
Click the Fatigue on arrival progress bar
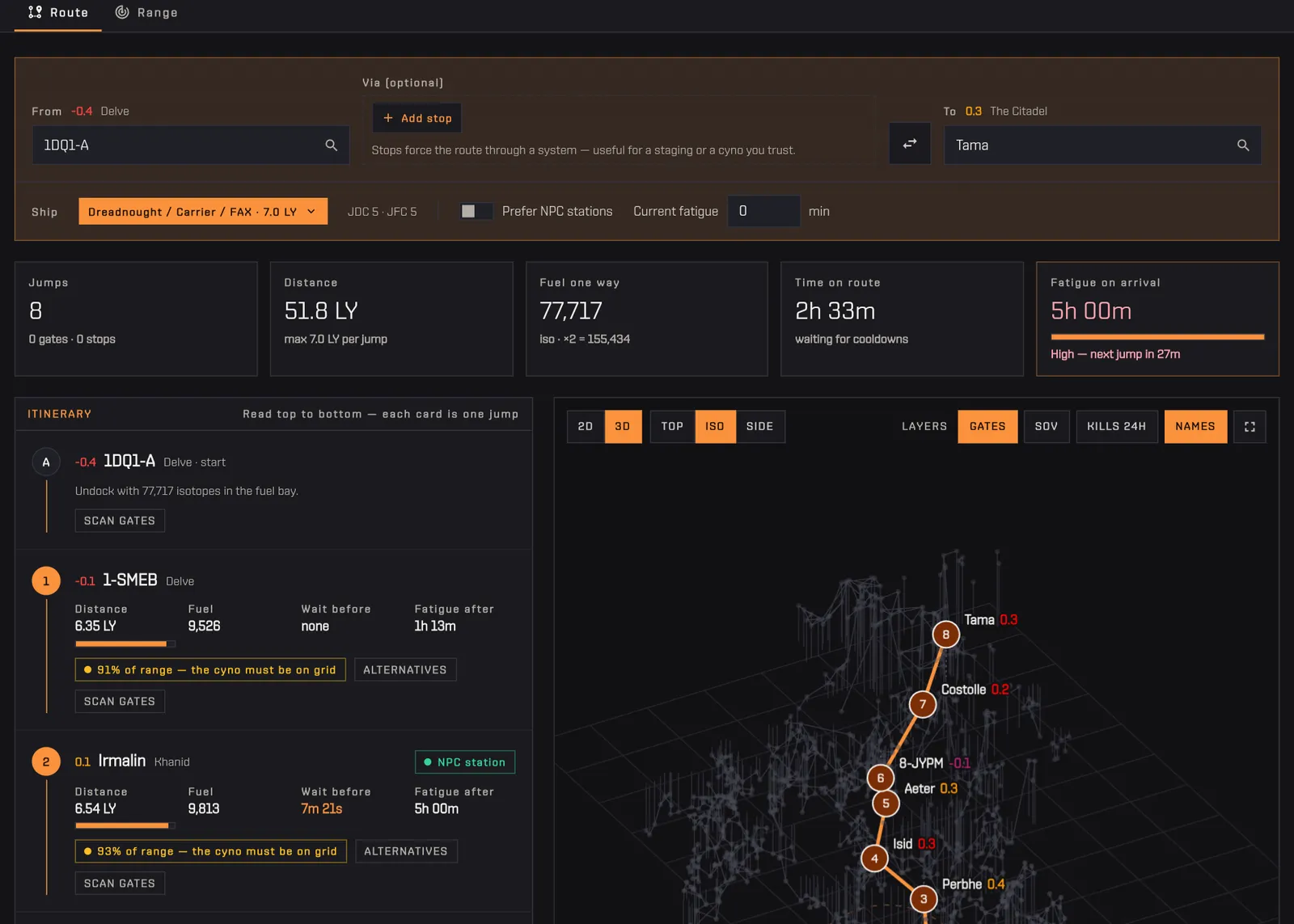click(1157, 337)
